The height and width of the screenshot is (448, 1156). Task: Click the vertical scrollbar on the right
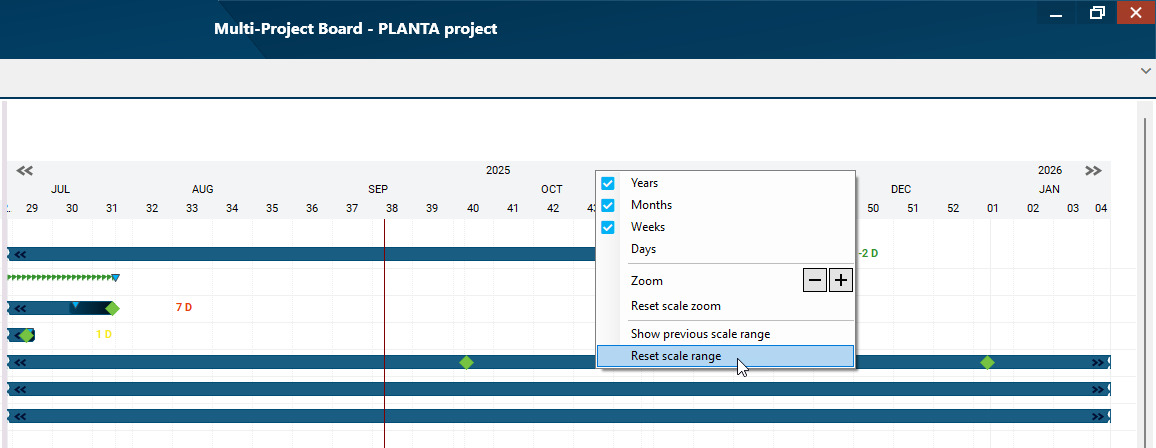point(1145,270)
